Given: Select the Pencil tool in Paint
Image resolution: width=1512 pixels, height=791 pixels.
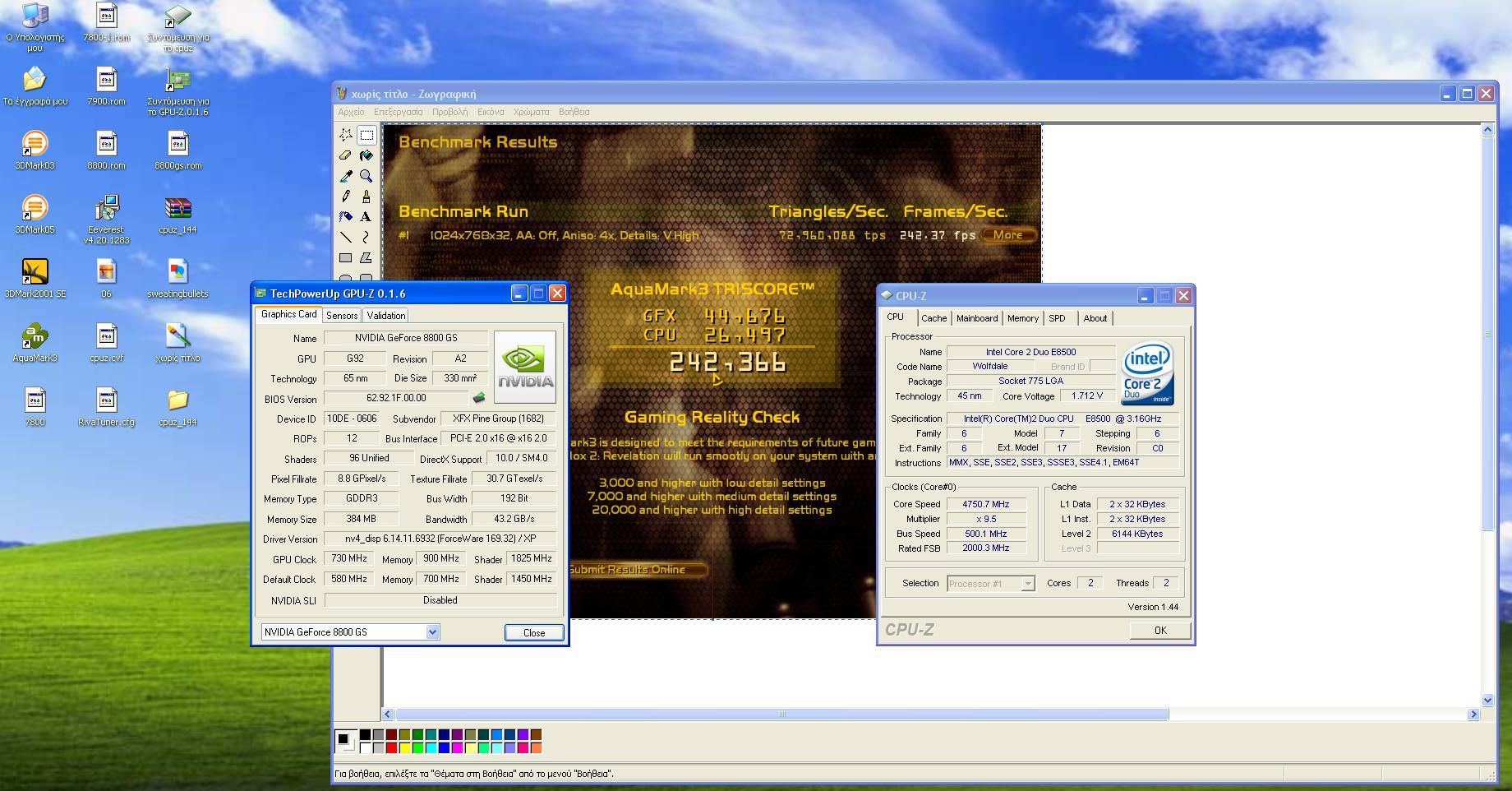Looking at the screenshot, I should click(x=346, y=197).
